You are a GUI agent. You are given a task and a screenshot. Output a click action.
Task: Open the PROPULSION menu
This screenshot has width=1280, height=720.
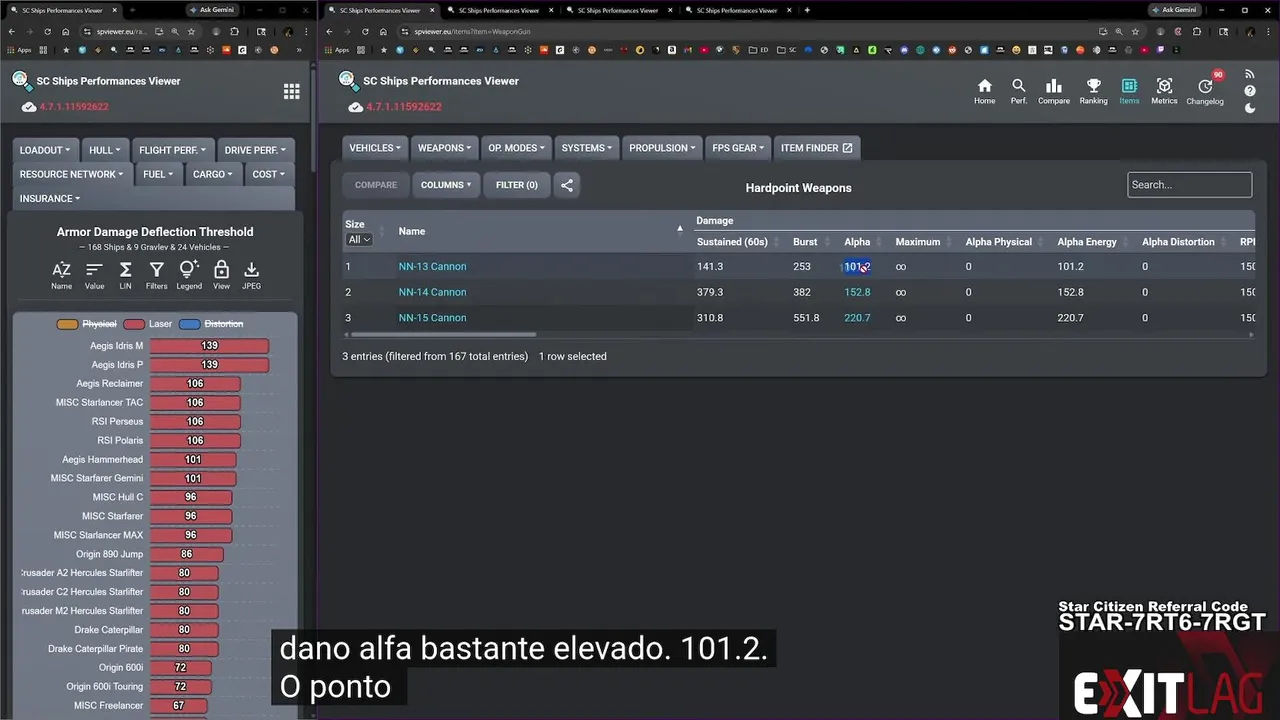pos(662,148)
